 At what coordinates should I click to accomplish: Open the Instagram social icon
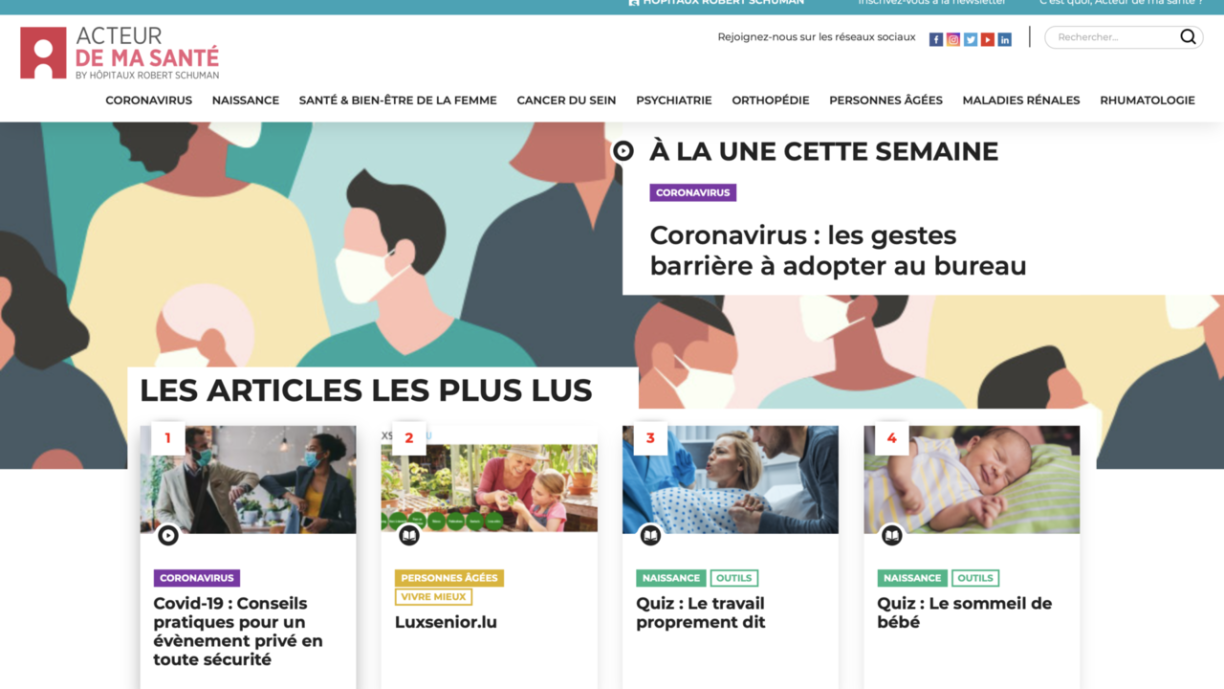point(953,40)
